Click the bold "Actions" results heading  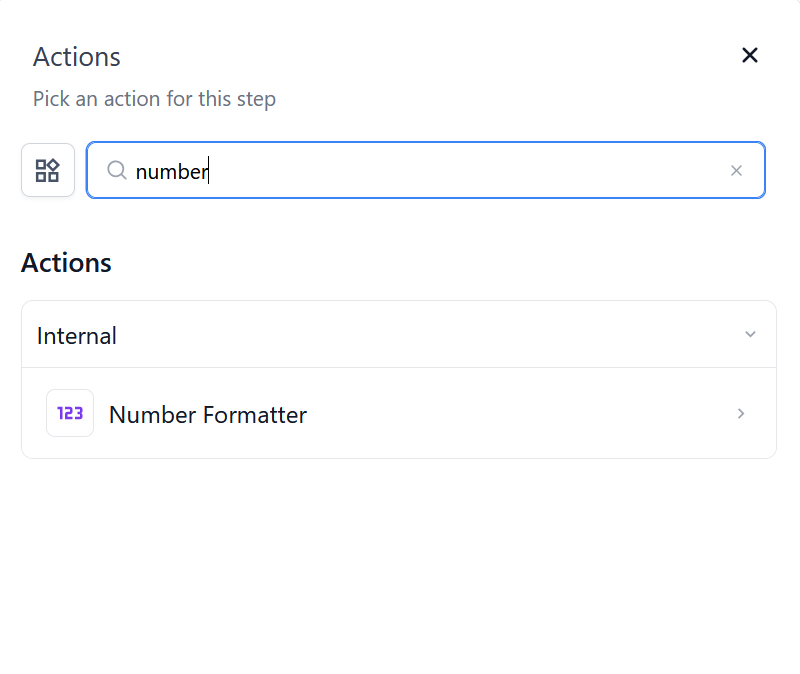tap(66, 263)
